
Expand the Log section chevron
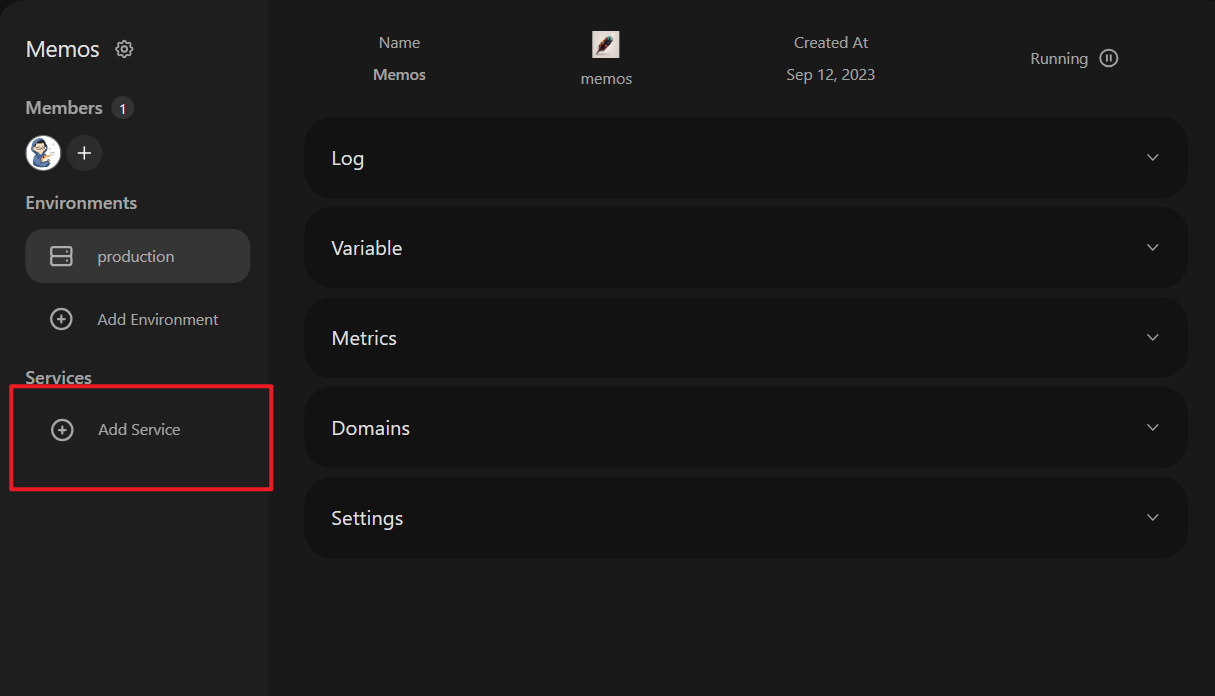(1153, 157)
